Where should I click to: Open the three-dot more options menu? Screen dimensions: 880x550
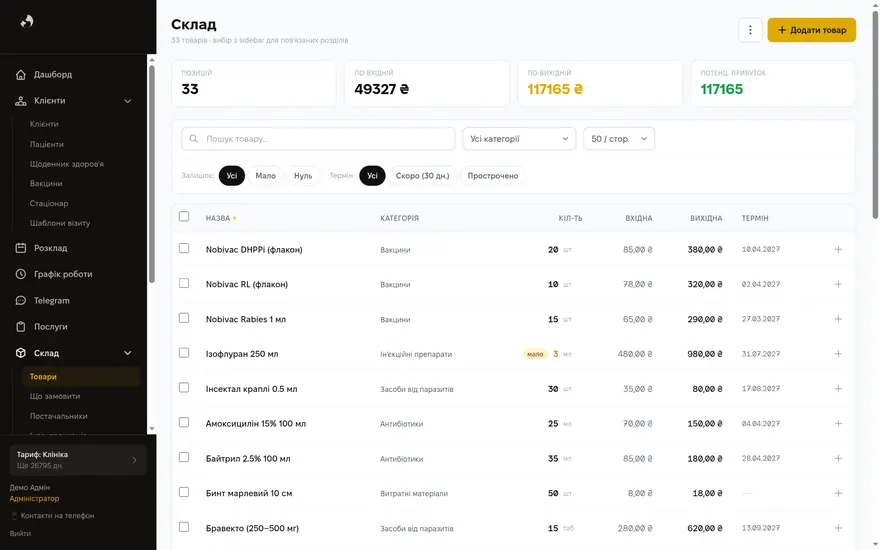(750, 30)
